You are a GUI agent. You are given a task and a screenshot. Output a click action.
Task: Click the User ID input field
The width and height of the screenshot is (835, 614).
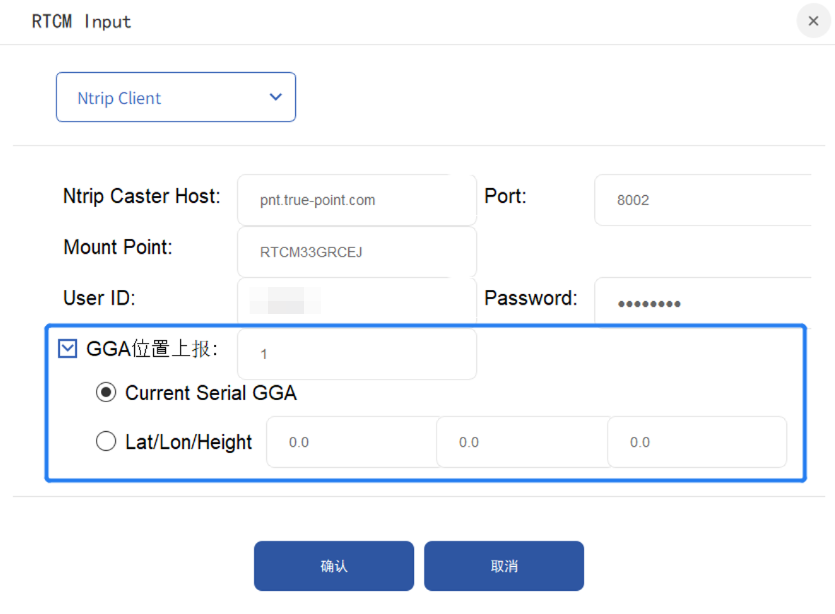[356, 299]
